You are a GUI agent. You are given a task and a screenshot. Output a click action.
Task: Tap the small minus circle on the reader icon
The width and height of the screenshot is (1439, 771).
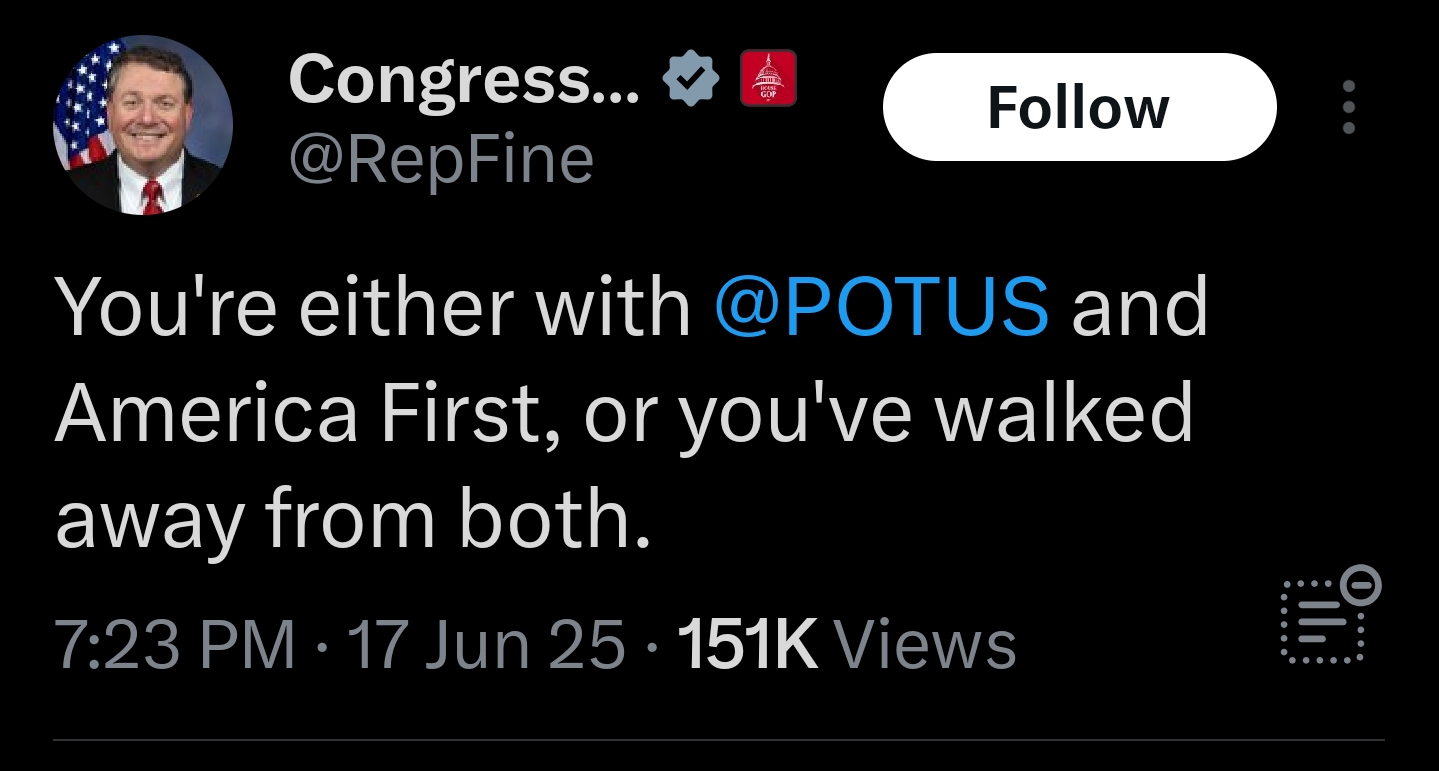click(1362, 582)
